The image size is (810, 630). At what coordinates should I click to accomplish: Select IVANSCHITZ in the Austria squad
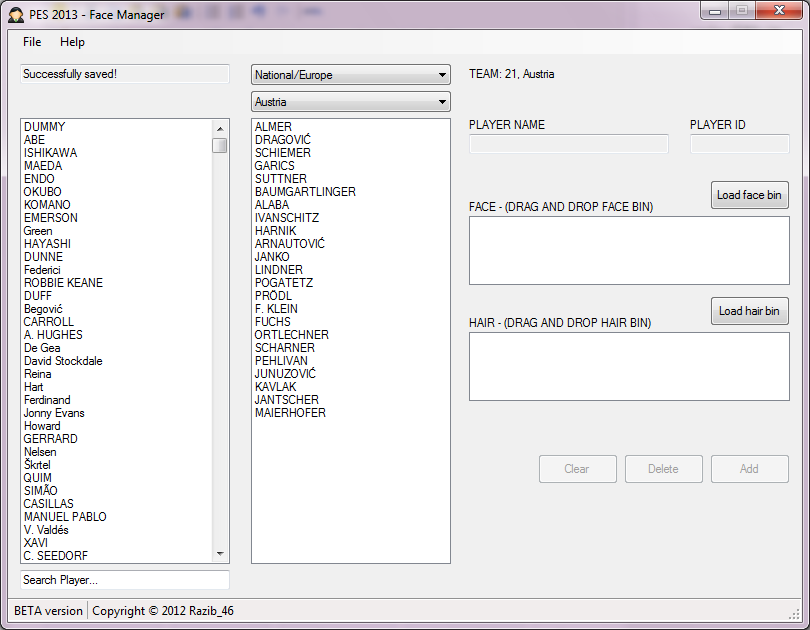(x=351, y=218)
